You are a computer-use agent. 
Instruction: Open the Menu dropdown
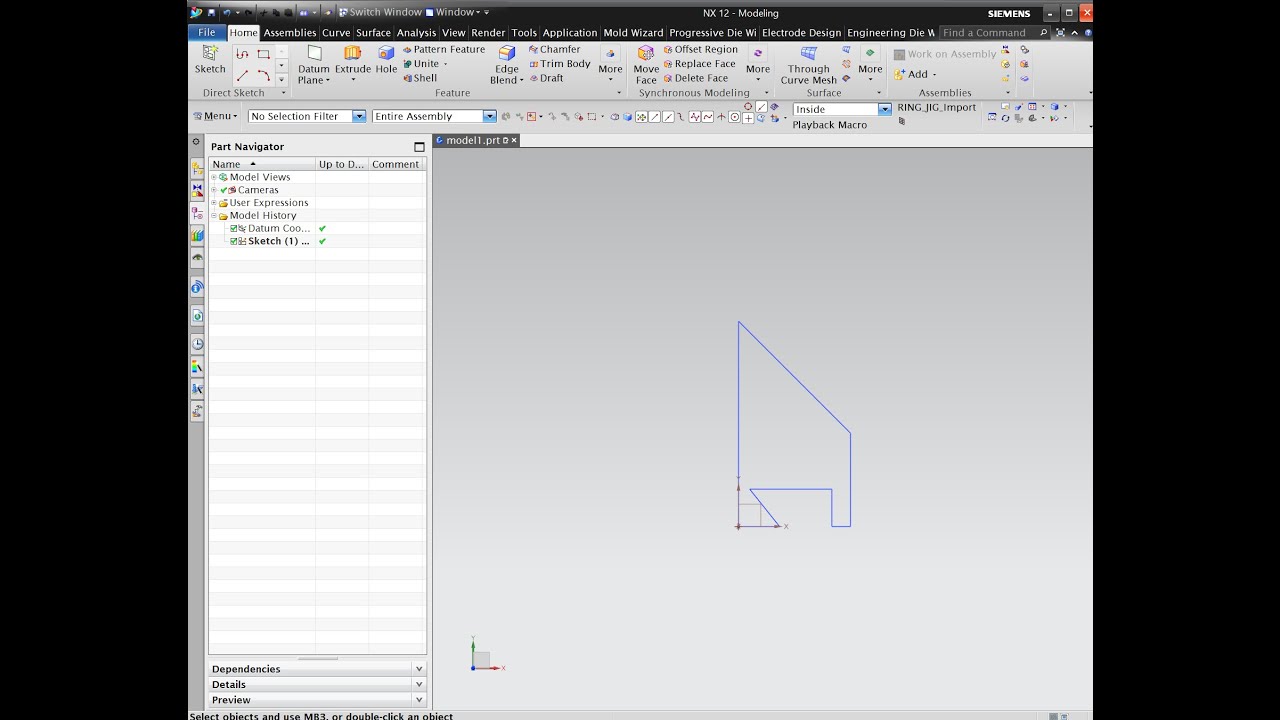point(216,116)
